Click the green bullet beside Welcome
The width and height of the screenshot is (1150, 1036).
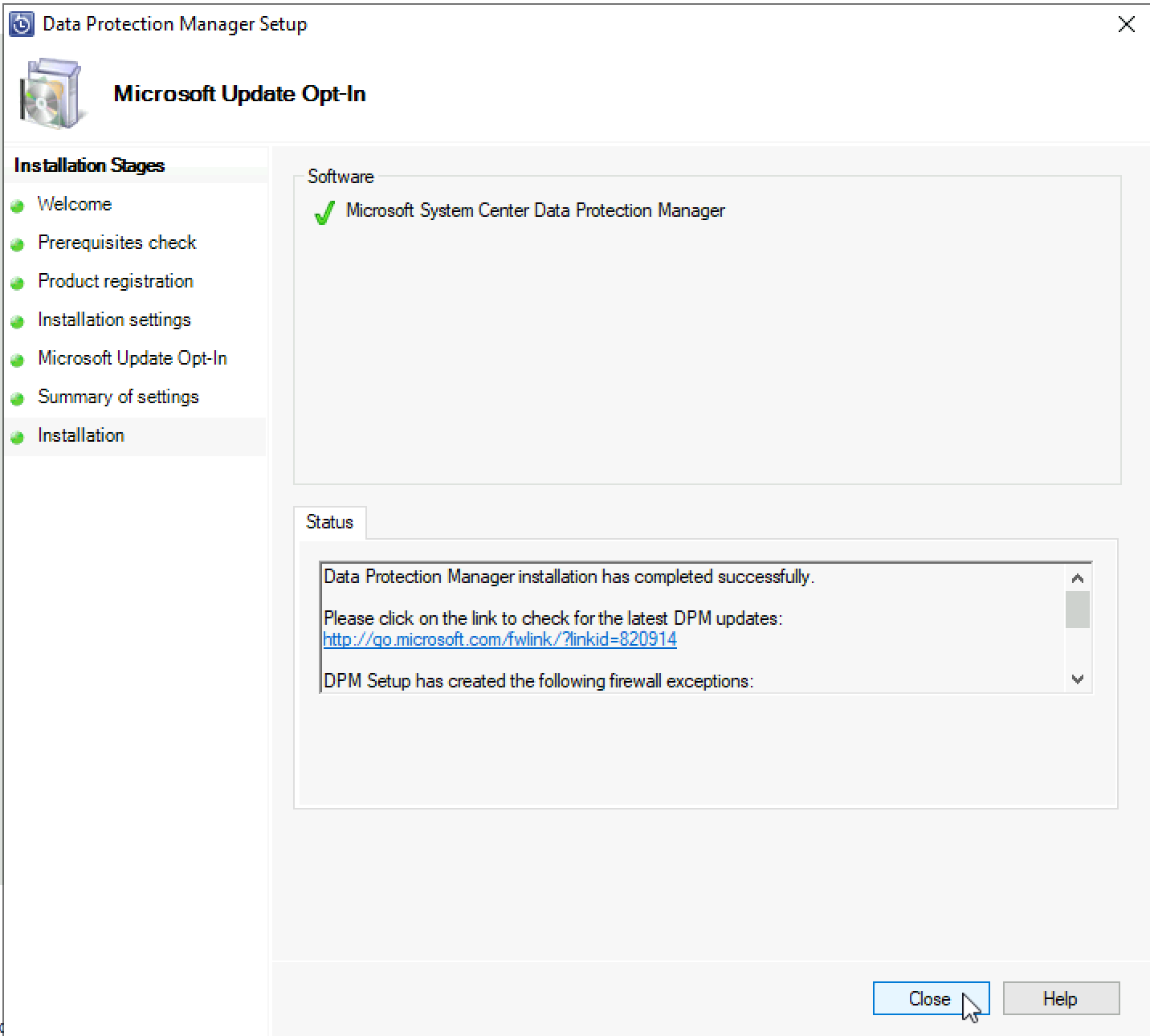[x=18, y=206]
